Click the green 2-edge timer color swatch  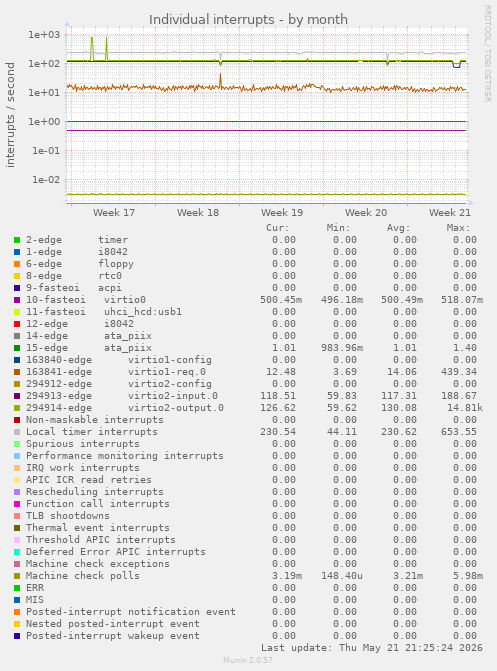[17, 240]
